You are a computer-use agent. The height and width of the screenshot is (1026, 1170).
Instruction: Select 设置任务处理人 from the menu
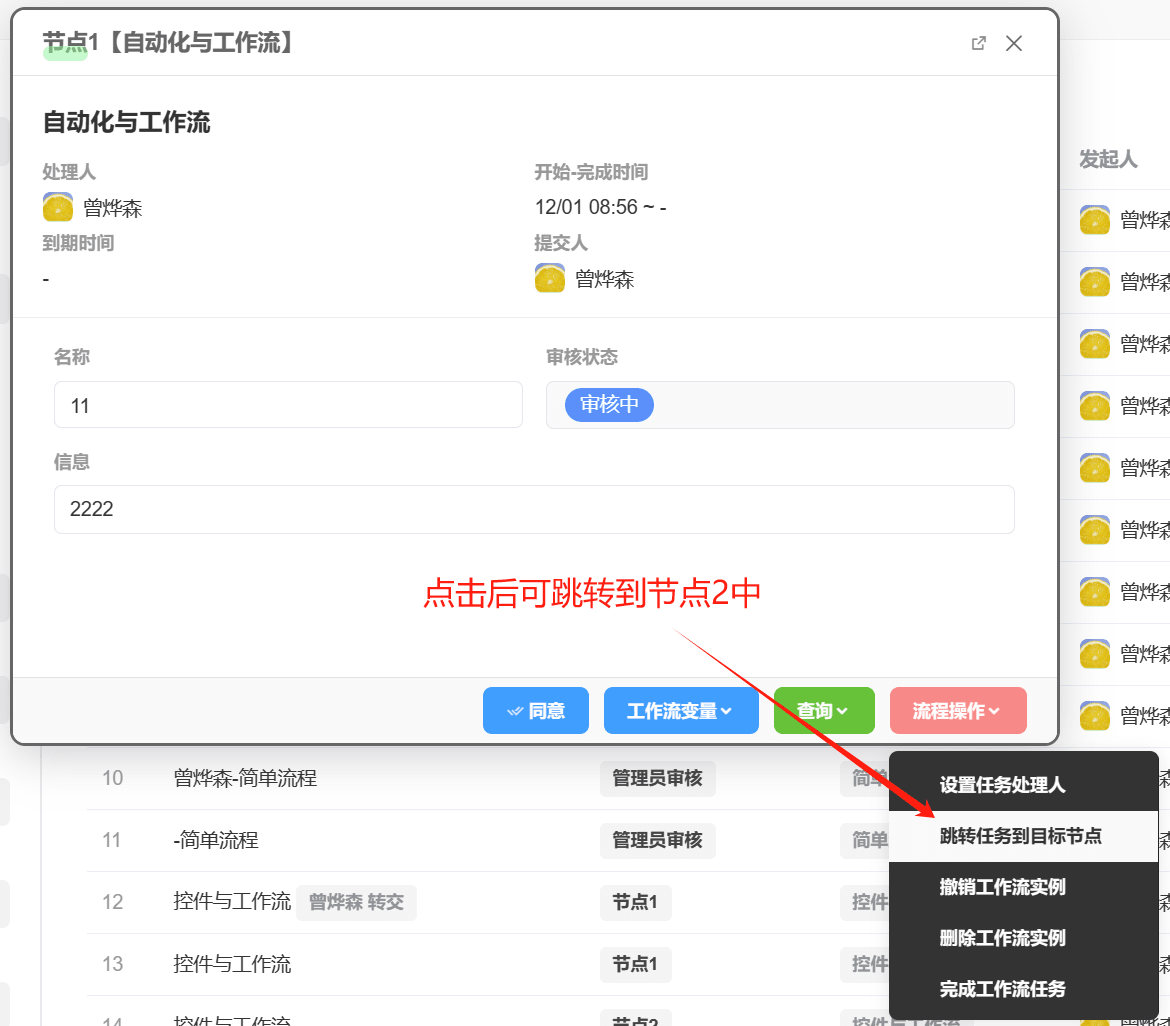[x=1002, y=785]
